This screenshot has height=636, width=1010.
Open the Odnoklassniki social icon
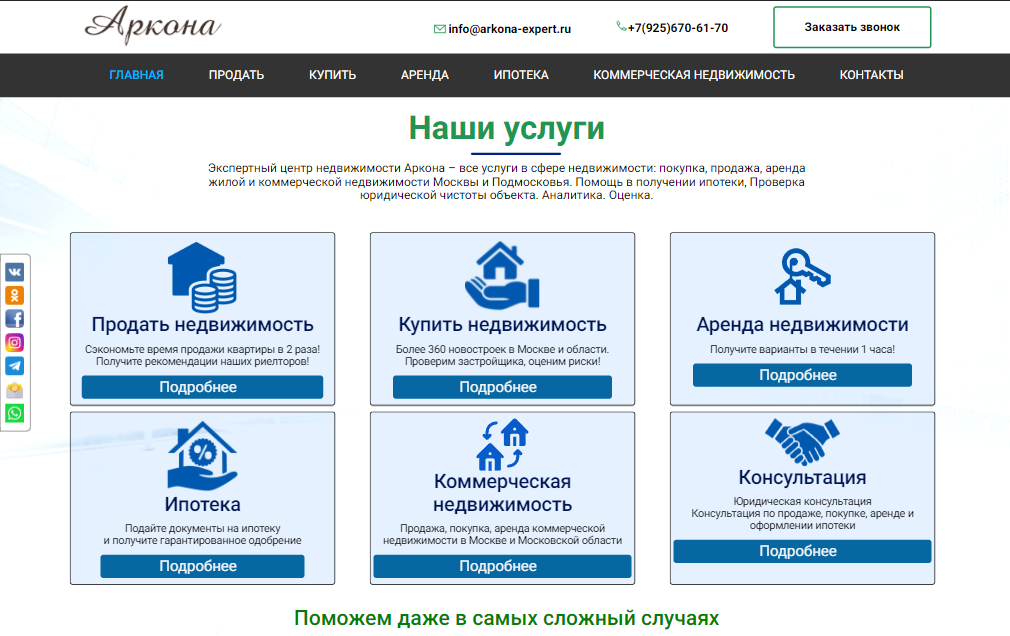[x=15, y=295]
